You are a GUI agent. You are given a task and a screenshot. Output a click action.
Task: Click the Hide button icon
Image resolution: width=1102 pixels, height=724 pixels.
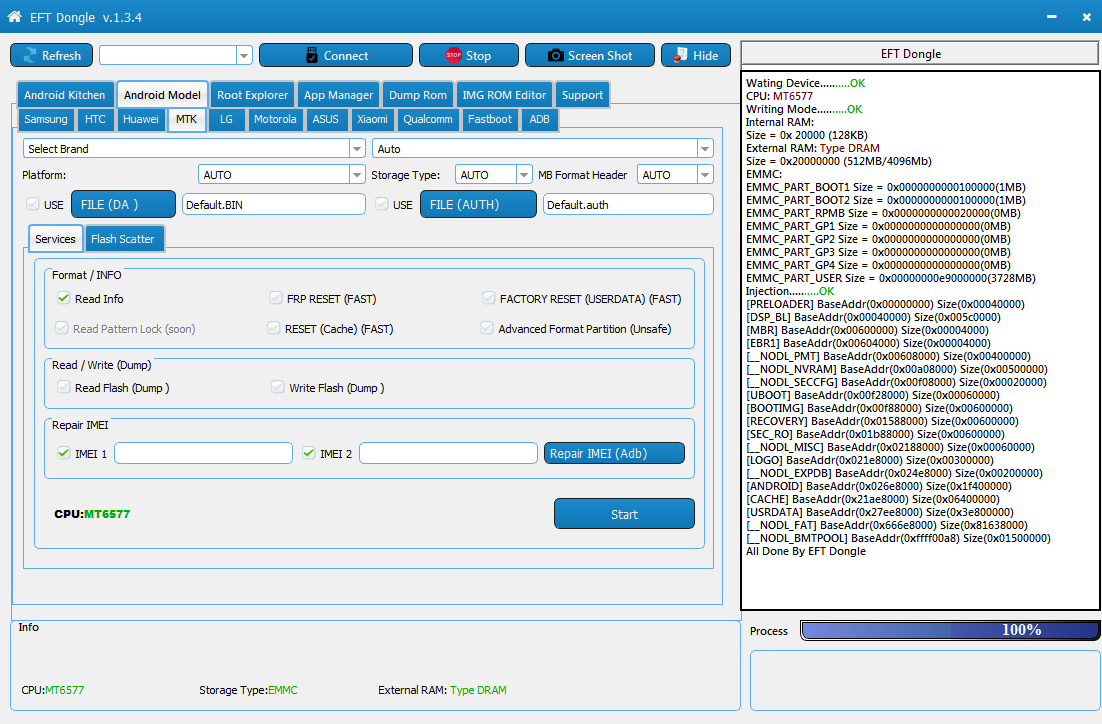pyautogui.click(x=680, y=56)
